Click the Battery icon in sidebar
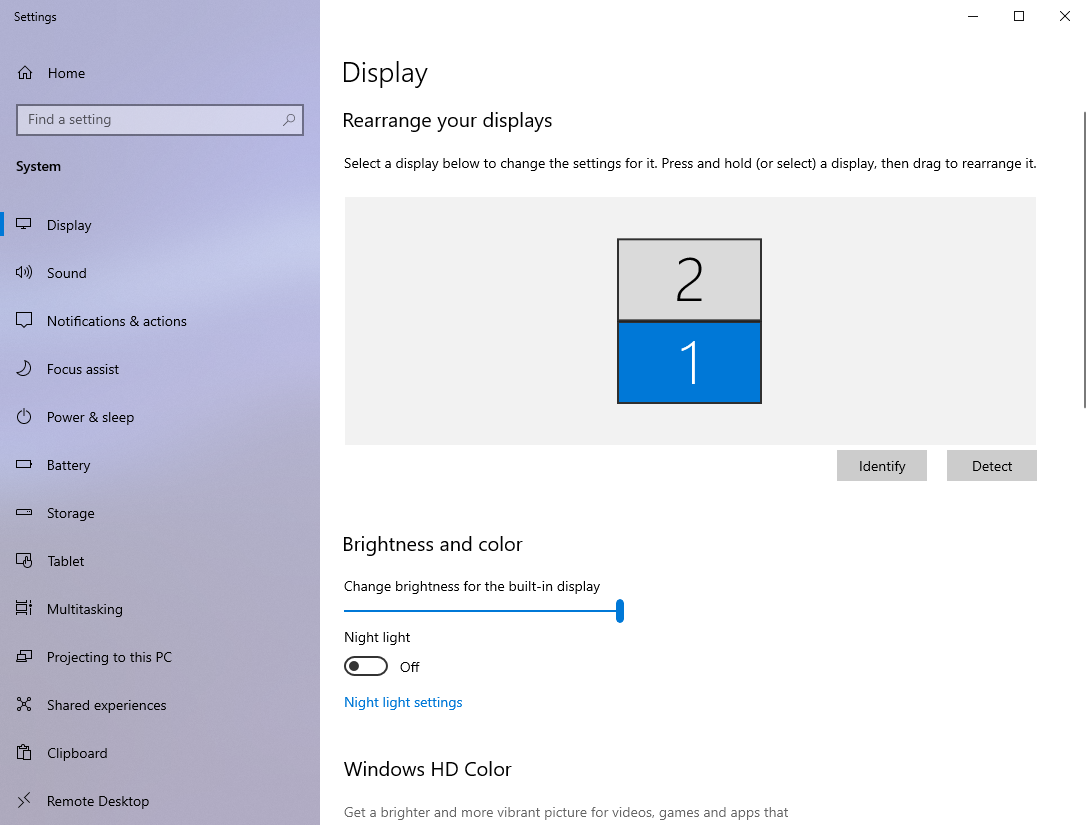The width and height of the screenshot is (1088, 825). tap(25, 465)
